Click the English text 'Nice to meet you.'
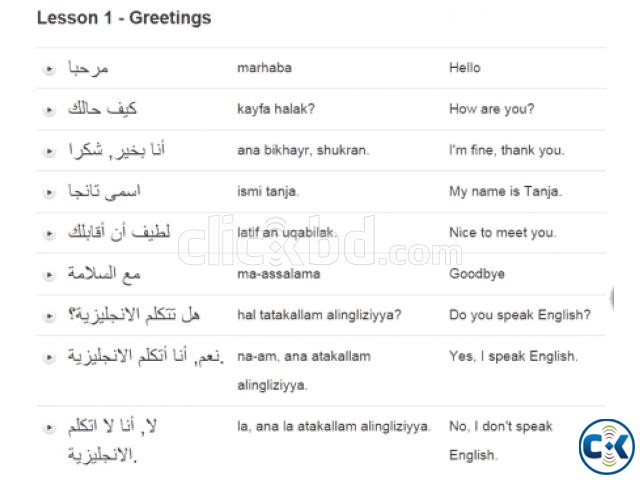Screen dimensions: 640x480 (x=502, y=232)
